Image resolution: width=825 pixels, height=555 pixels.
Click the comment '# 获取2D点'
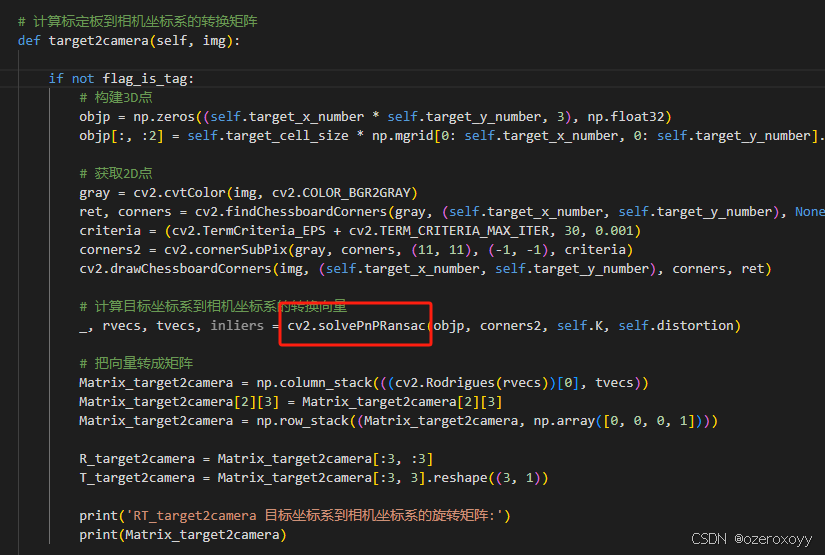(x=116, y=174)
